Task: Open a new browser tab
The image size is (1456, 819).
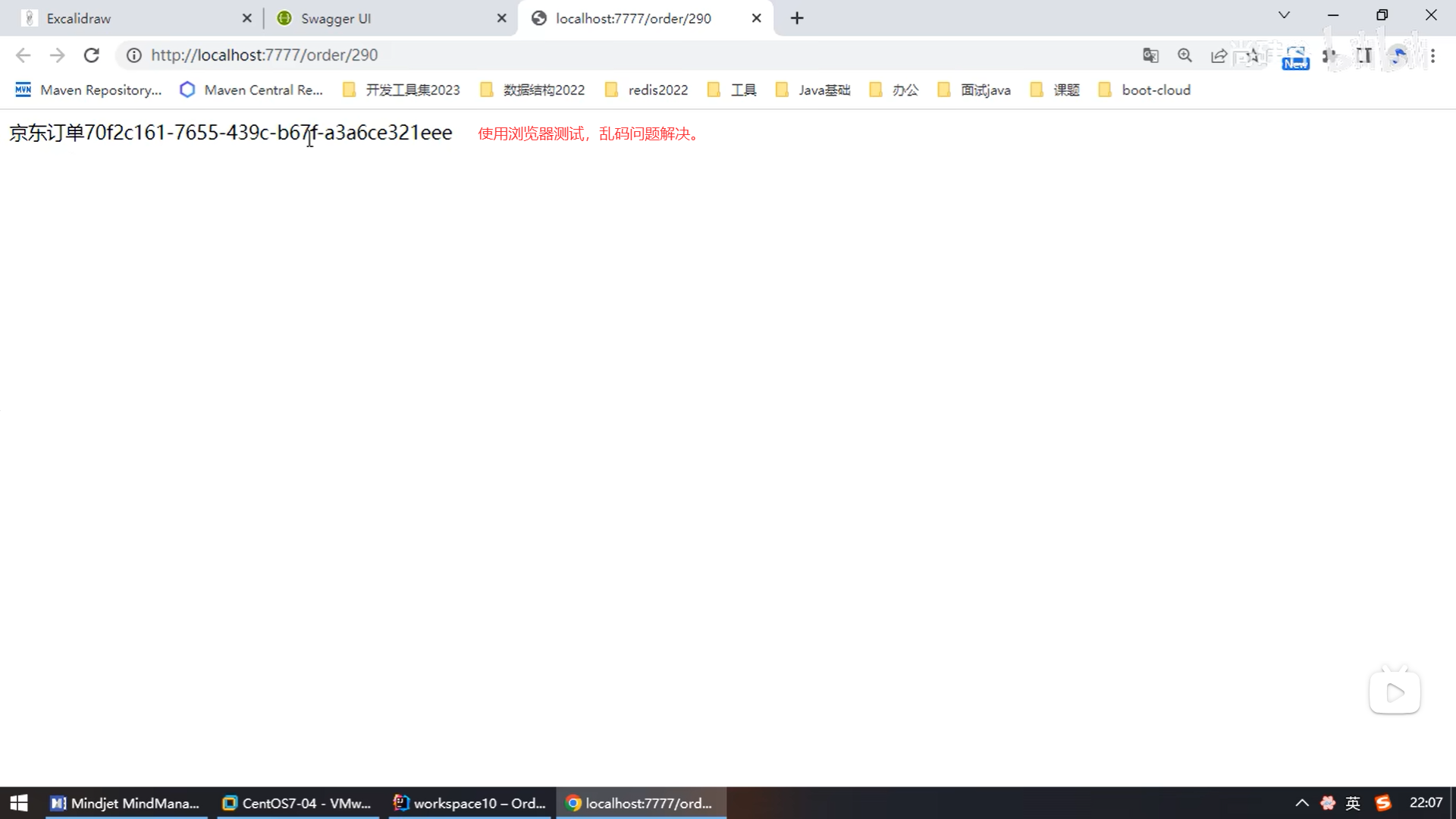Action: point(796,18)
